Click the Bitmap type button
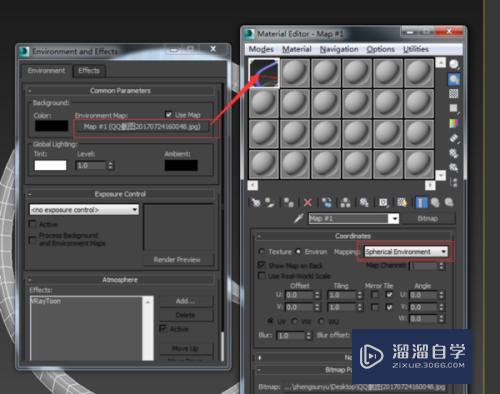Image resolution: width=500 pixels, height=394 pixels. (x=428, y=219)
